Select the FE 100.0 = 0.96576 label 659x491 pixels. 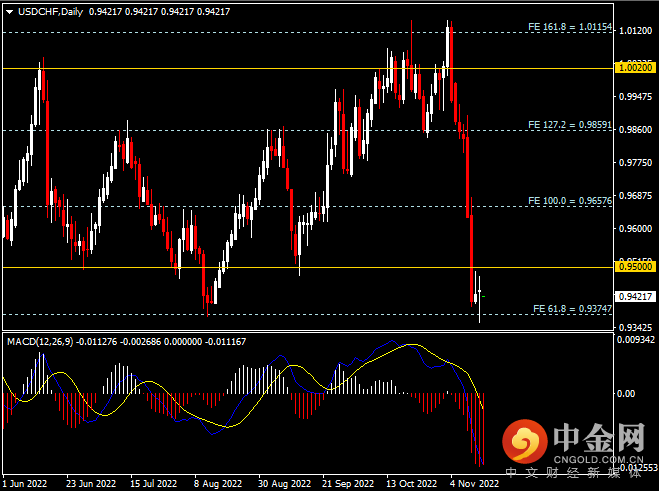tap(570, 201)
